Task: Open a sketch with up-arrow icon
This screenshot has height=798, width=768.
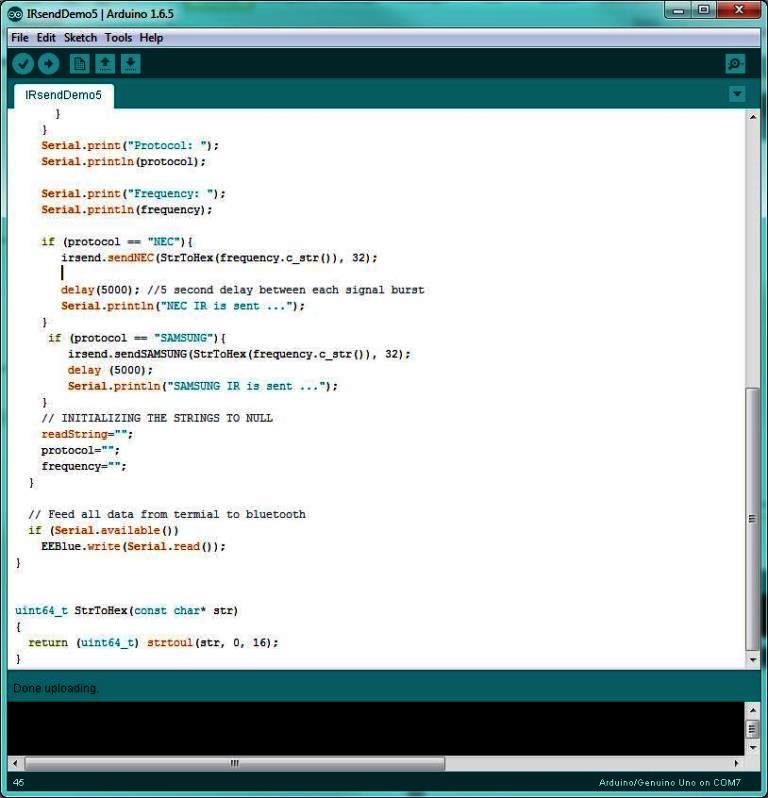Action: (105, 64)
